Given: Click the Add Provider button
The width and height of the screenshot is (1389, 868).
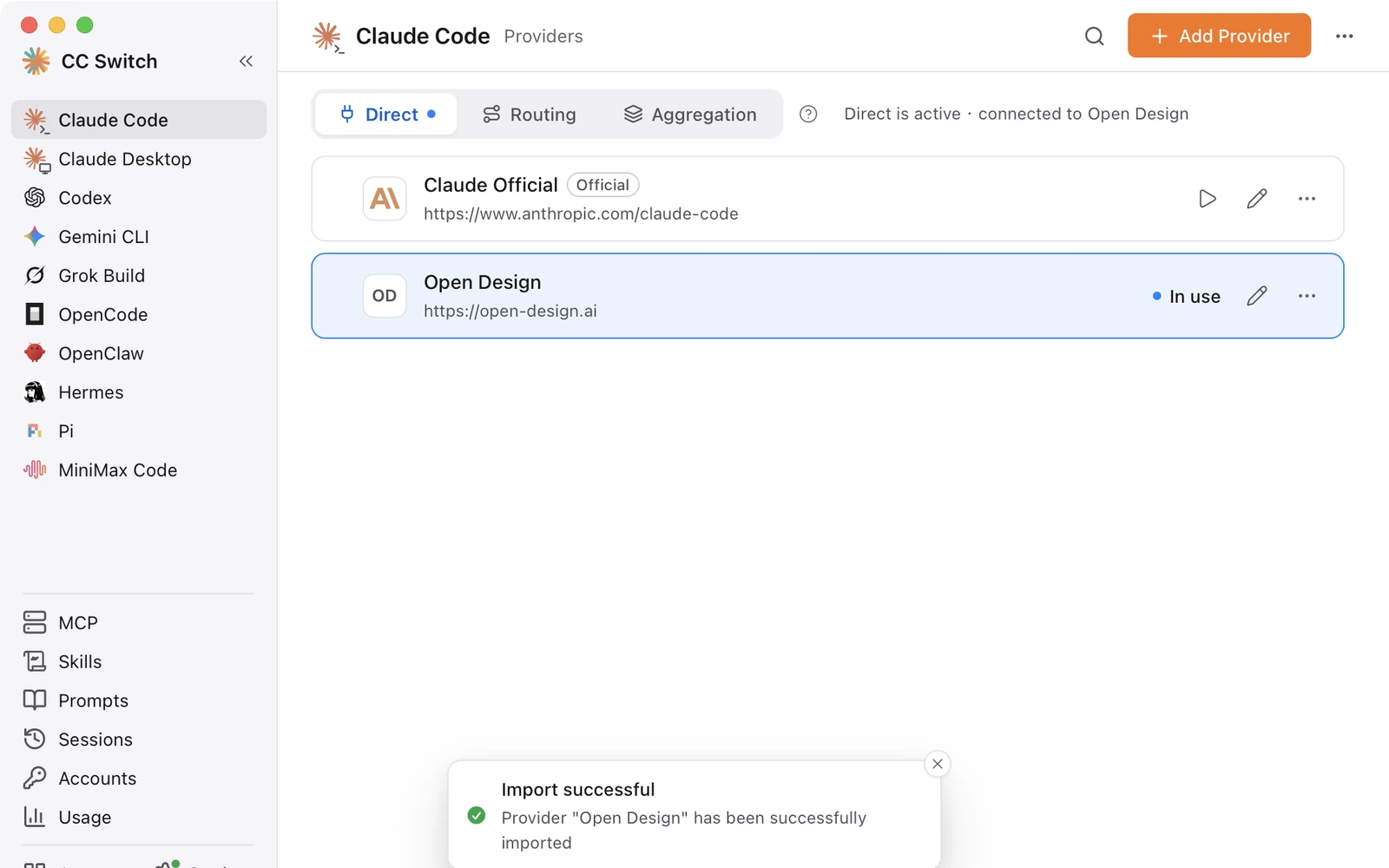Looking at the screenshot, I should (x=1219, y=36).
